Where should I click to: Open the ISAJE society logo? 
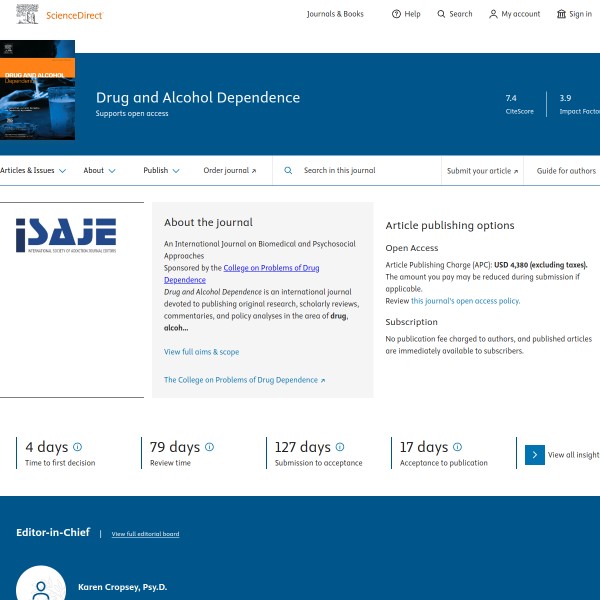(x=65, y=236)
